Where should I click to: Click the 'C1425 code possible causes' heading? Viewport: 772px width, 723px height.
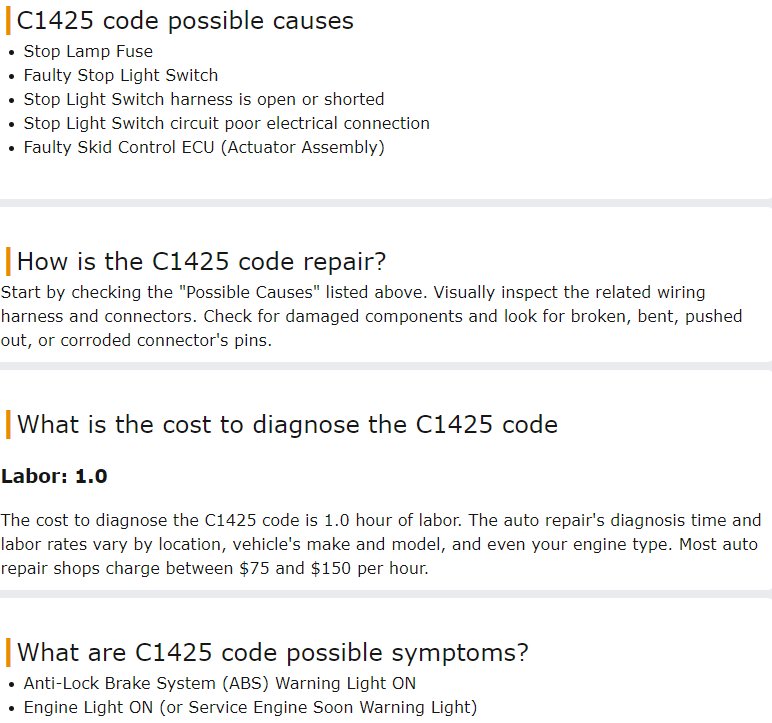click(x=185, y=21)
